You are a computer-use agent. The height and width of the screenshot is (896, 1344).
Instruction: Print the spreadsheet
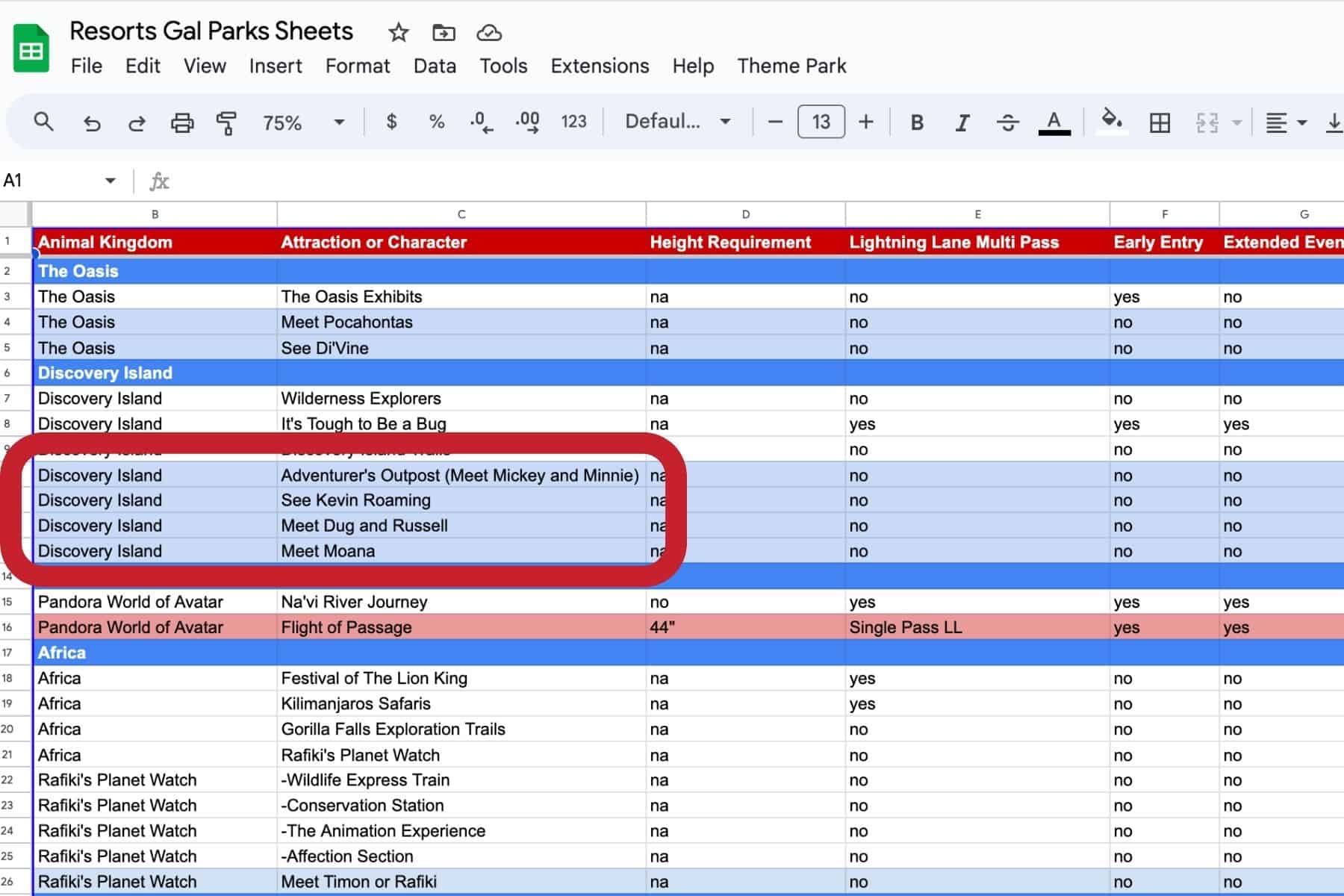182,122
